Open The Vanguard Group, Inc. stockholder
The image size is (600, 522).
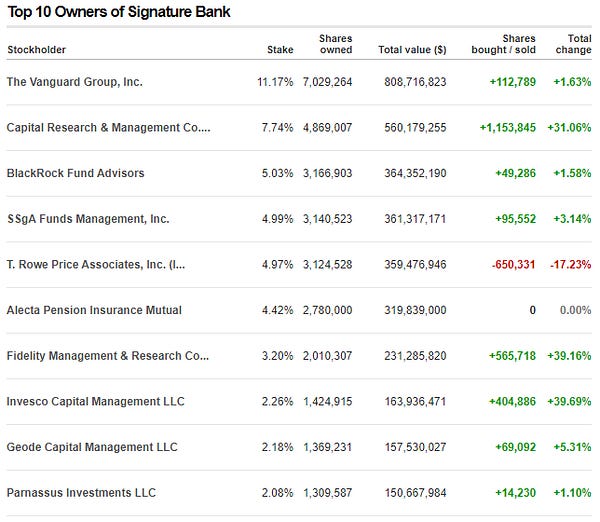(75, 82)
